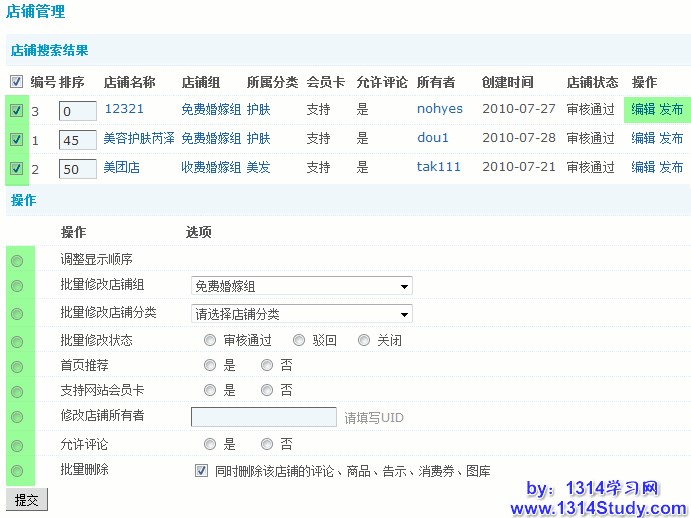
Task: Click the 提交 submit button
Action: click(27, 499)
